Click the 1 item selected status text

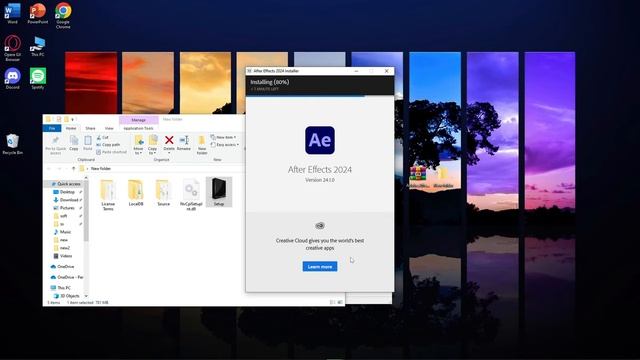coord(80,303)
